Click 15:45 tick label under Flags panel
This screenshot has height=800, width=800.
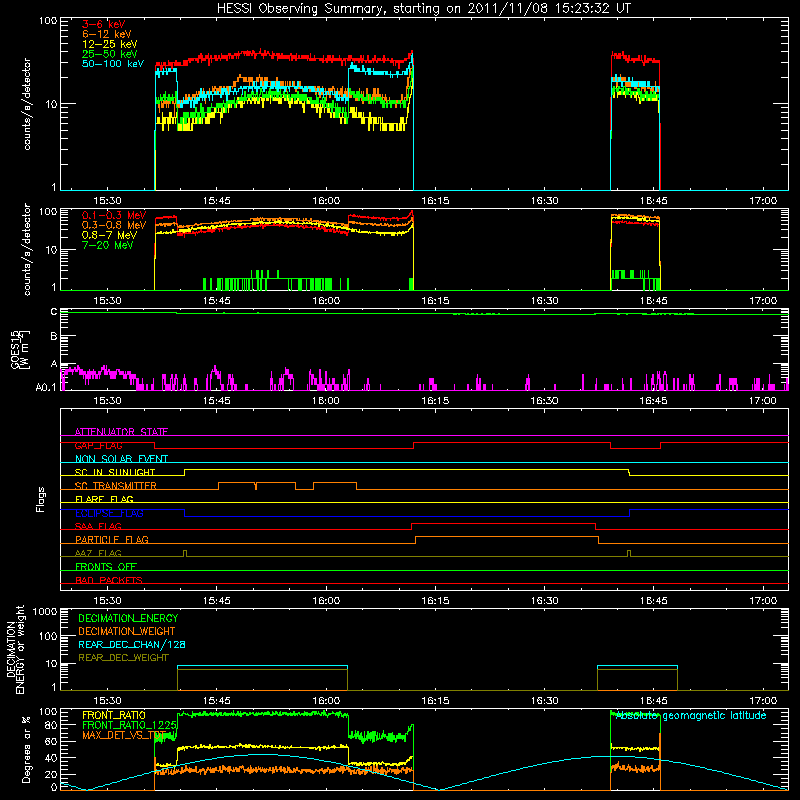(x=216, y=601)
